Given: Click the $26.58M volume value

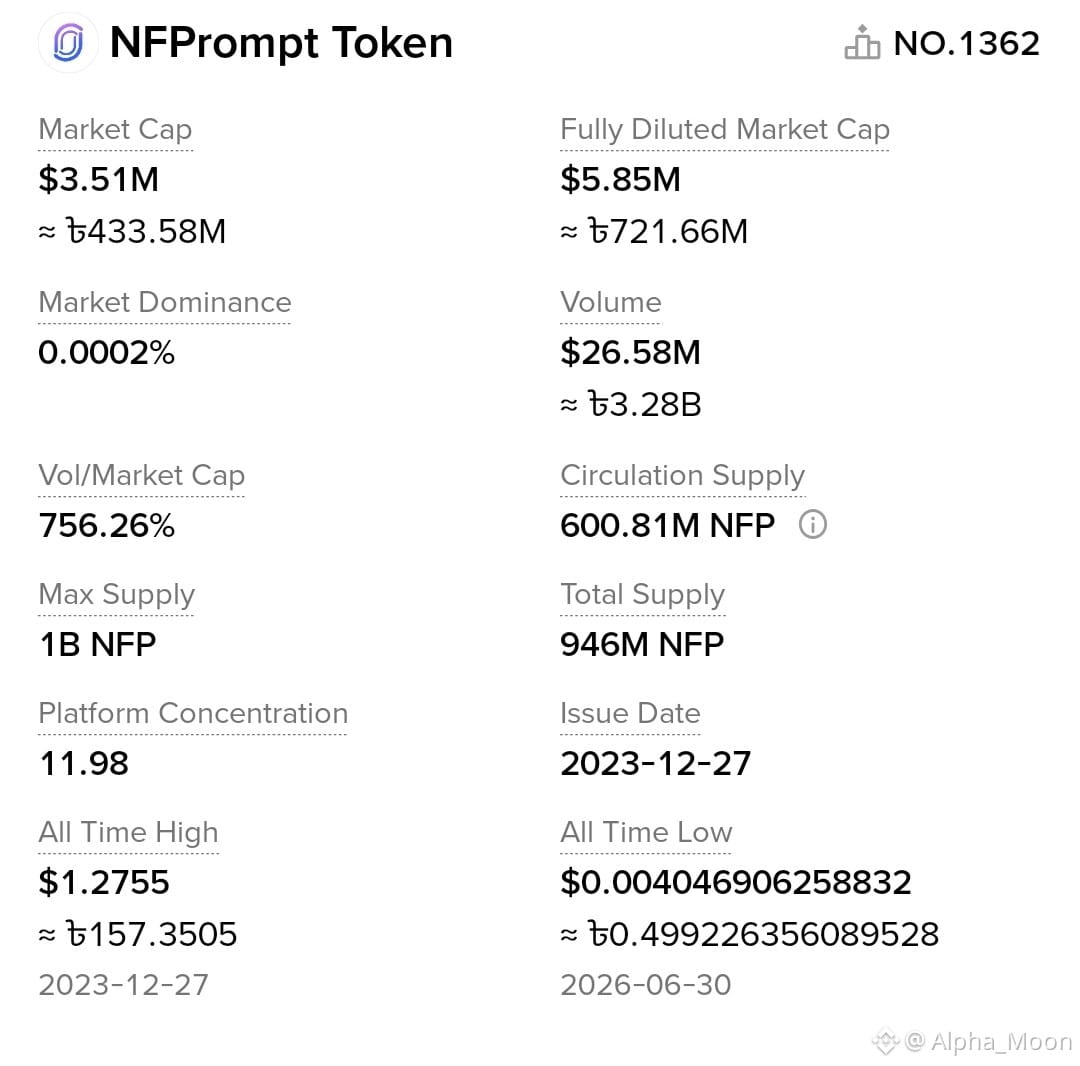Looking at the screenshot, I should 630,353.
